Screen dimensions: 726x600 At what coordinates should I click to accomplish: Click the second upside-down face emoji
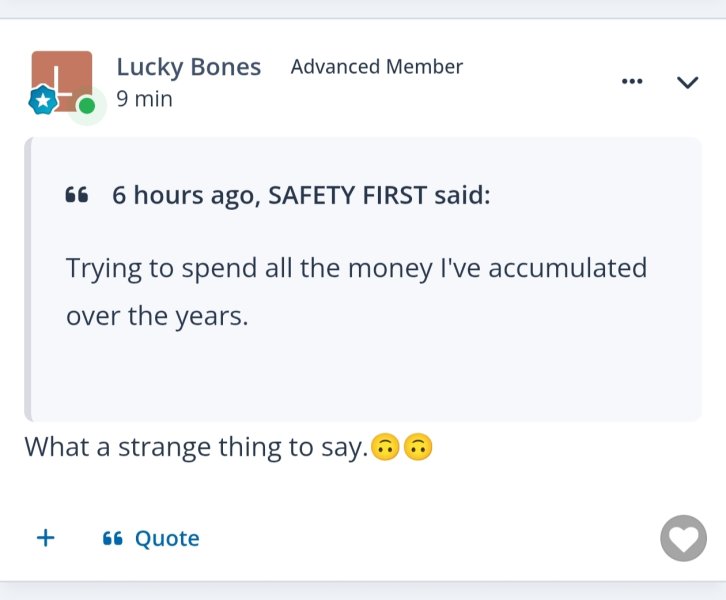[x=417, y=448]
